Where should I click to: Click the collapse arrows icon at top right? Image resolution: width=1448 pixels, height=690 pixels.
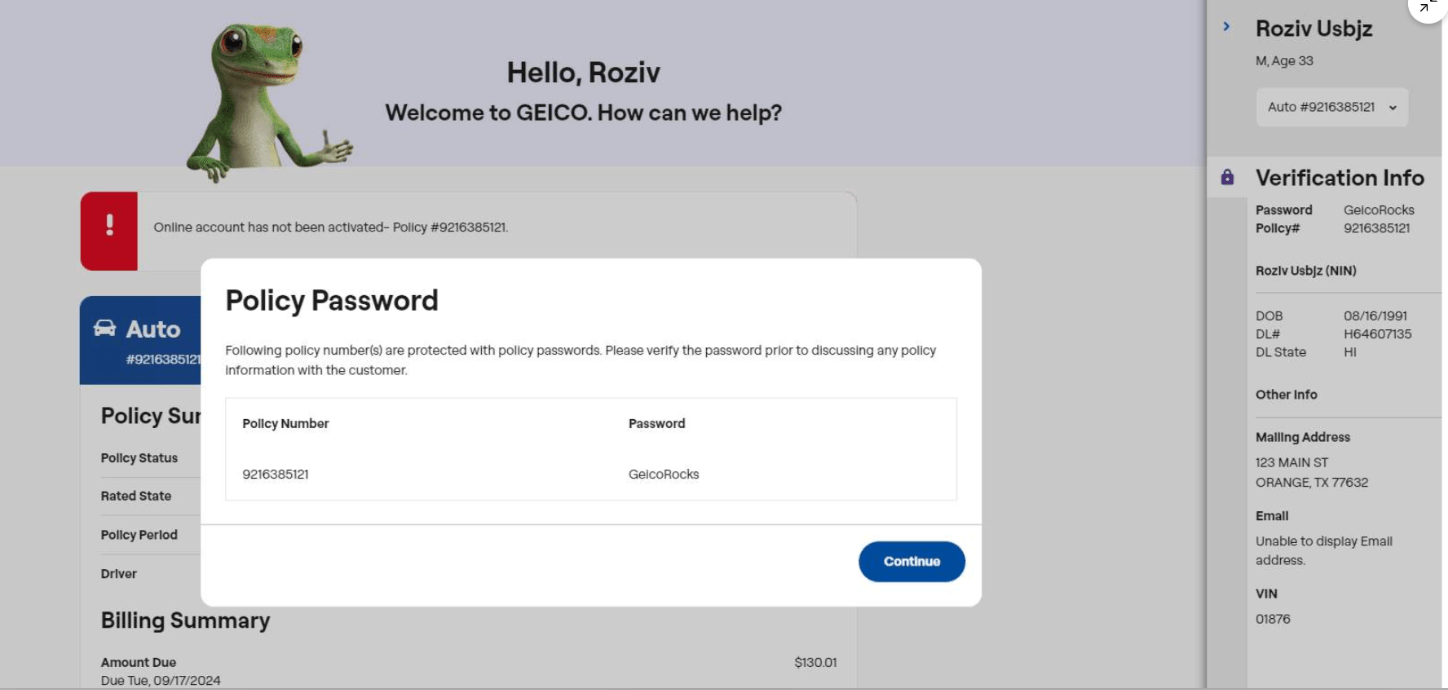pyautogui.click(x=1428, y=6)
